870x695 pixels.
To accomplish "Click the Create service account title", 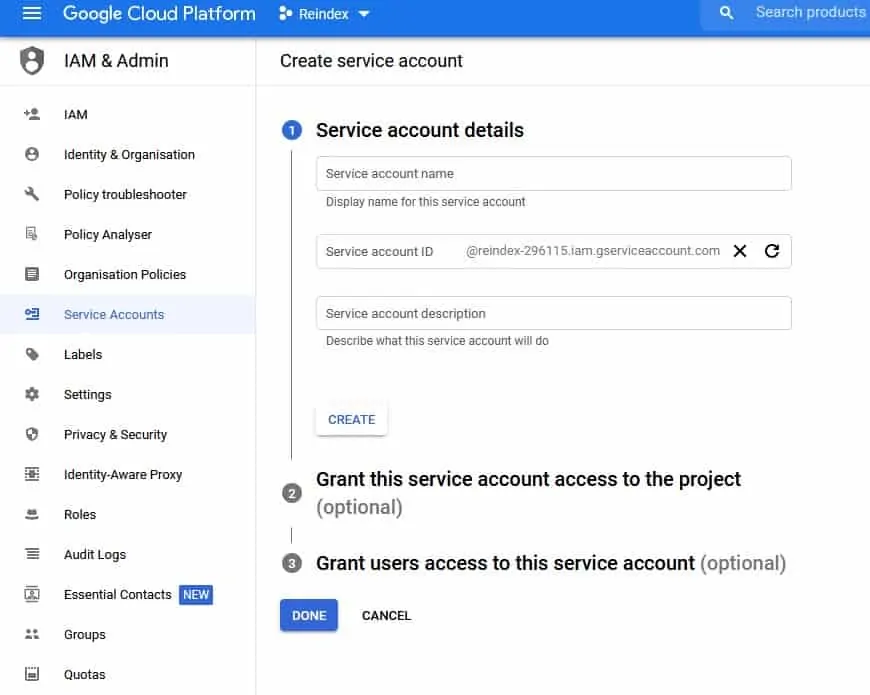I will 371,60.
